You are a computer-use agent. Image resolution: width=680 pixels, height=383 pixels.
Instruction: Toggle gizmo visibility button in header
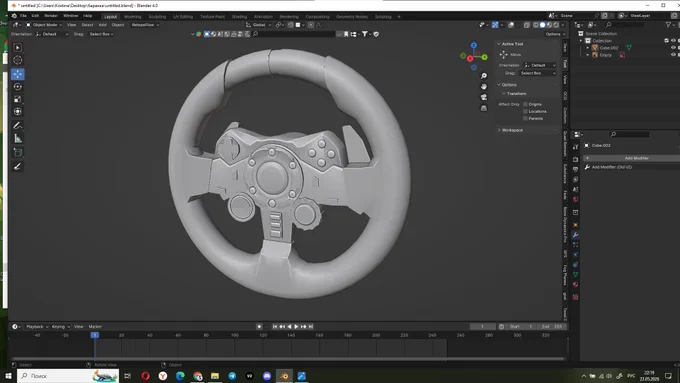coord(495,25)
